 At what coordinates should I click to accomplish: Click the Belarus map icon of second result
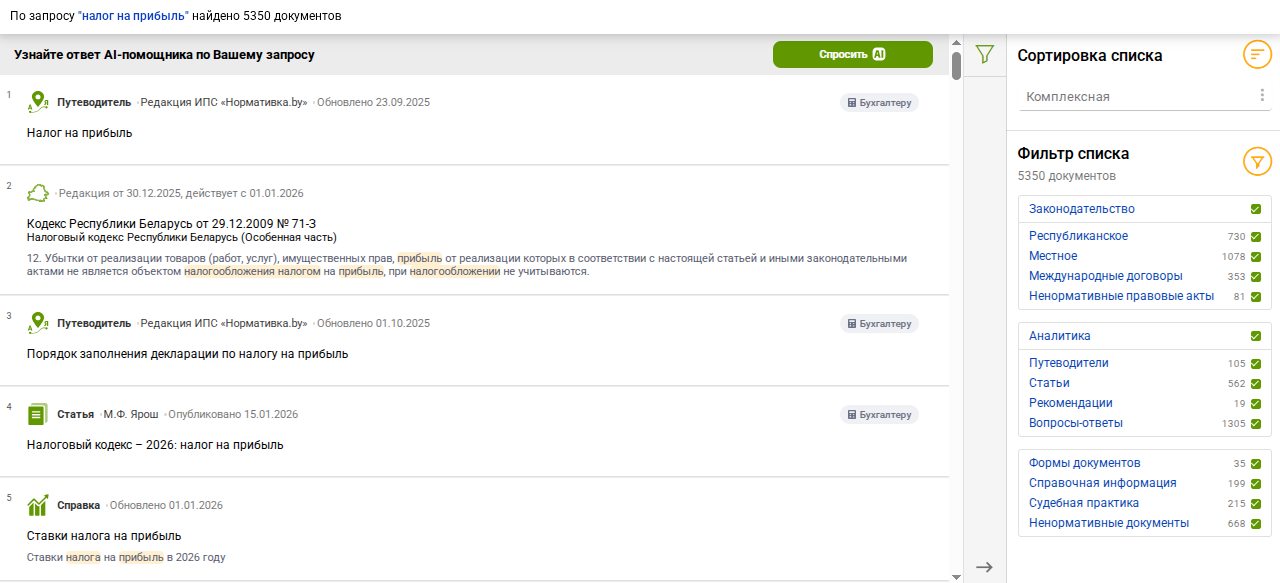38,193
